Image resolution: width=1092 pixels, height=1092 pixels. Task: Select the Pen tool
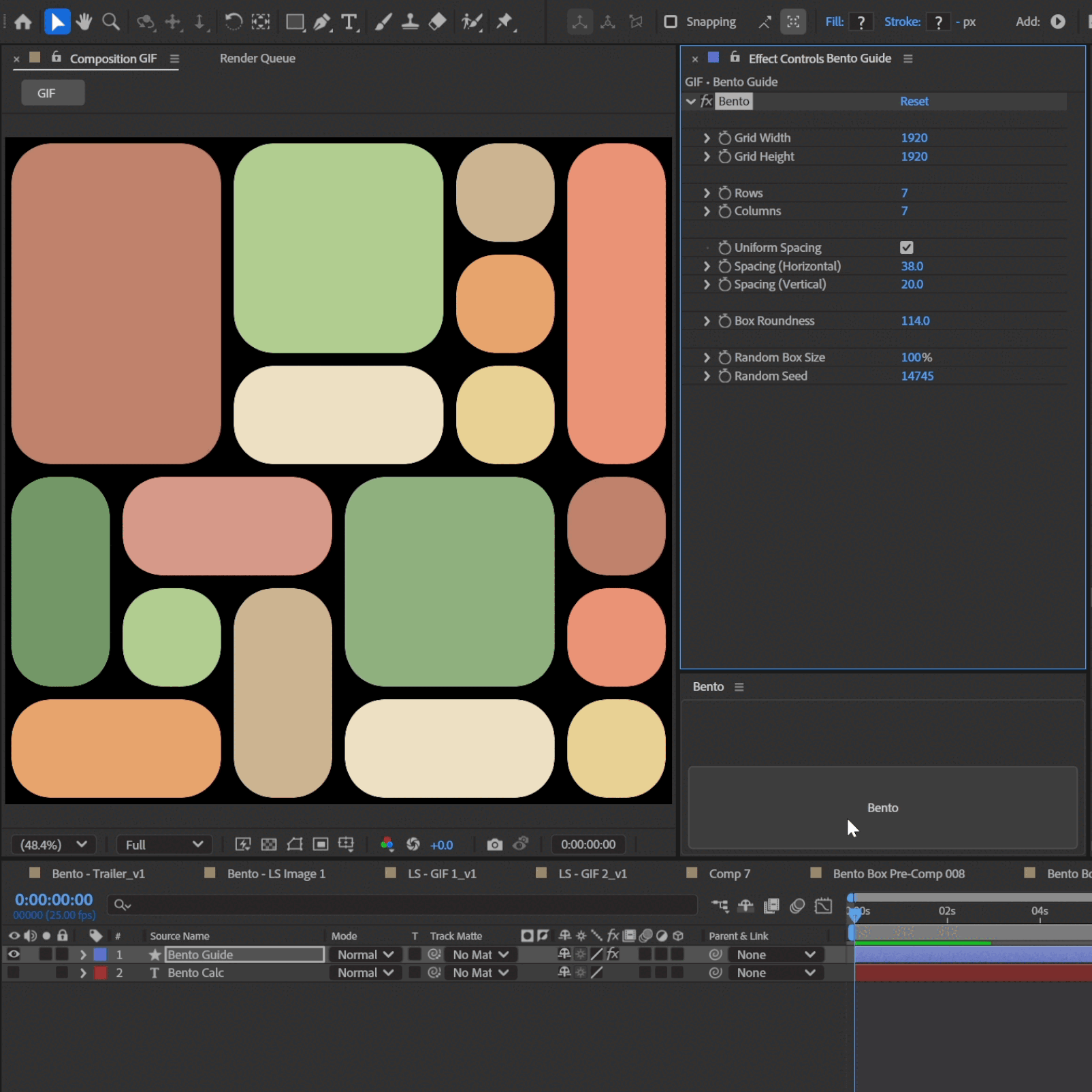[x=322, y=22]
